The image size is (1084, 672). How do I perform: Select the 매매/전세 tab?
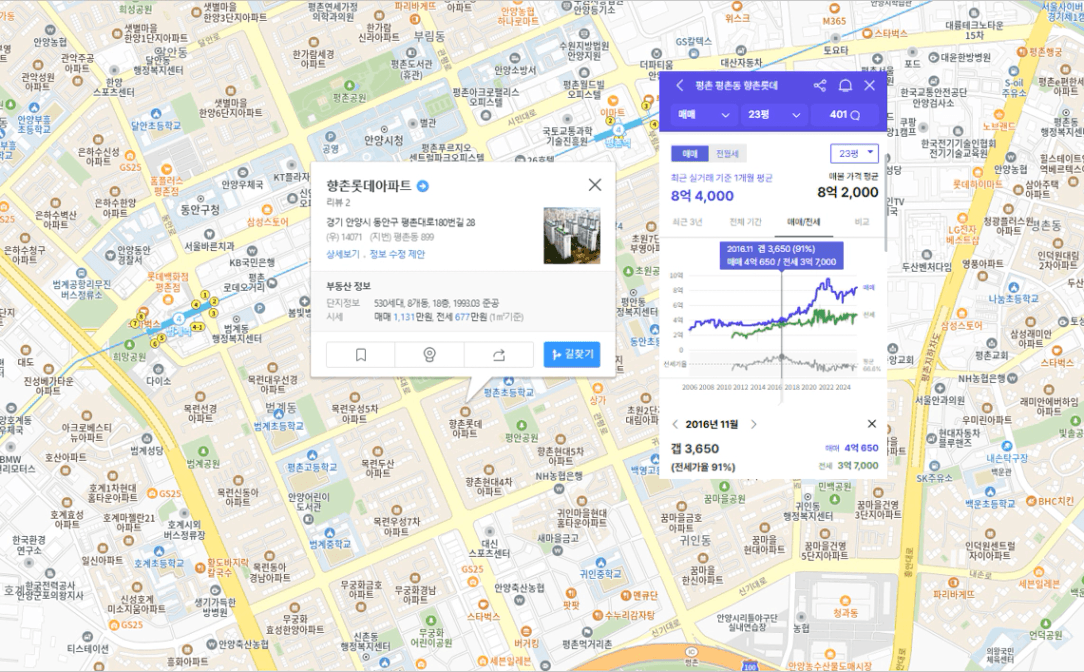(x=803, y=222)
